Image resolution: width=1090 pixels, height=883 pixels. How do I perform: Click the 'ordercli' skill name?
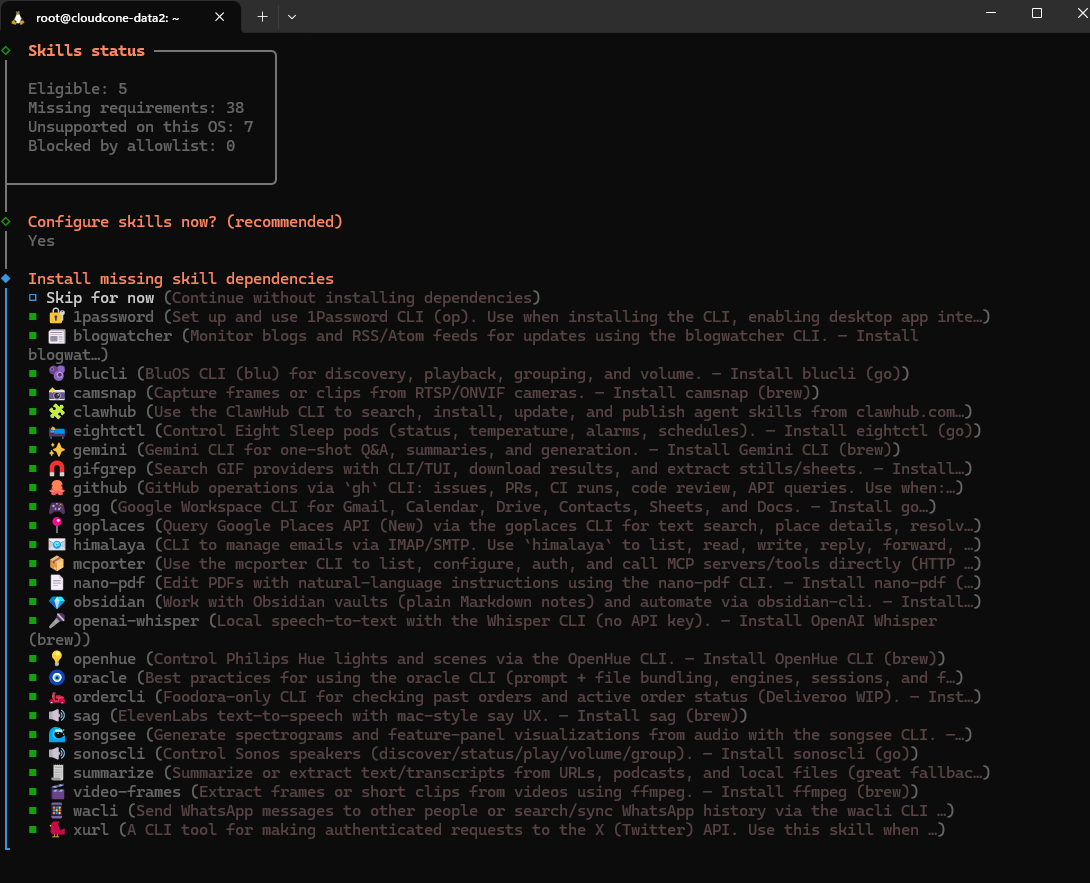(109, 697)
